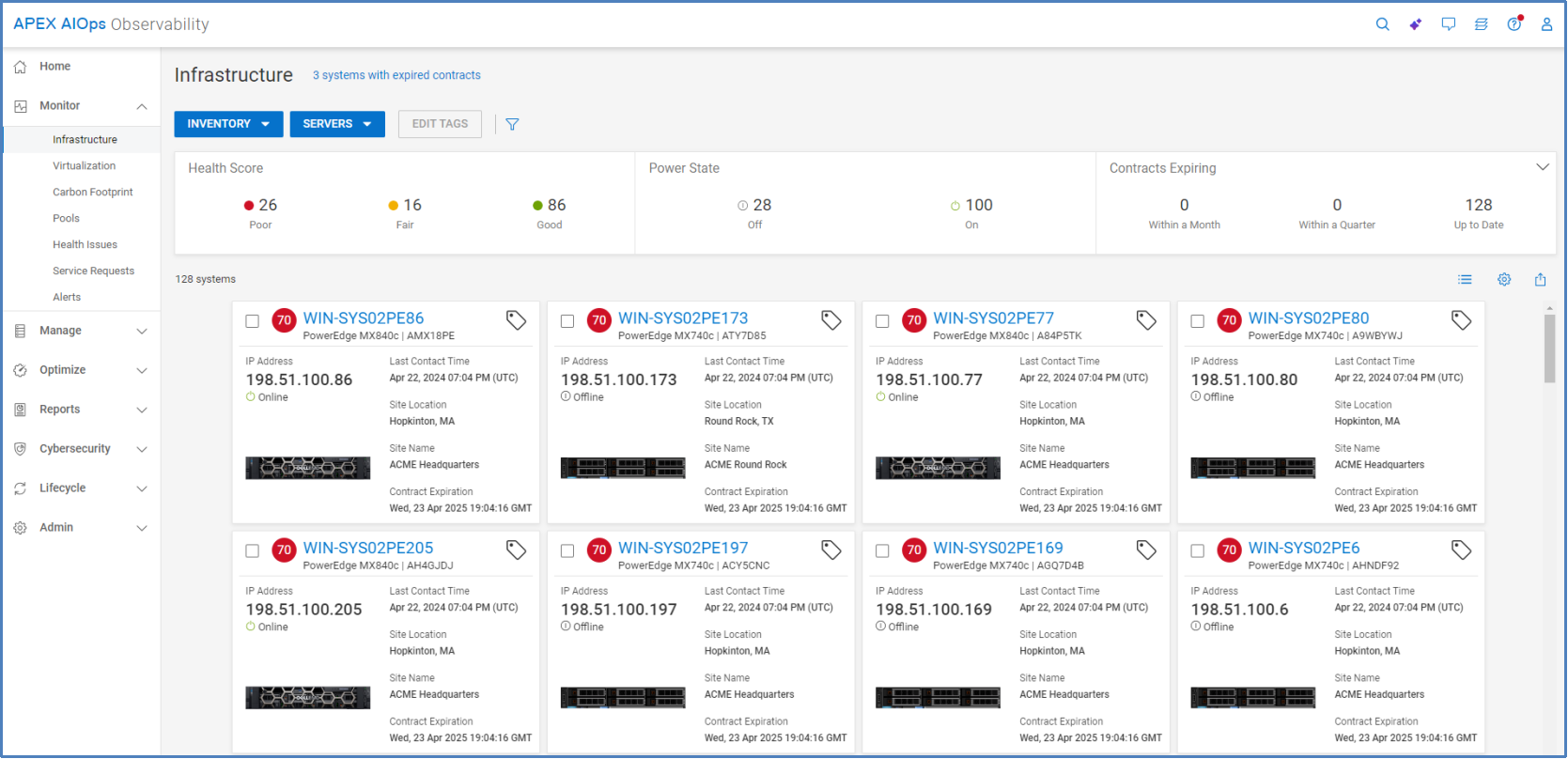Viewport: 1568px width, 759px height.
Task: Click the Home house icon
Action: tap(20, 67)
